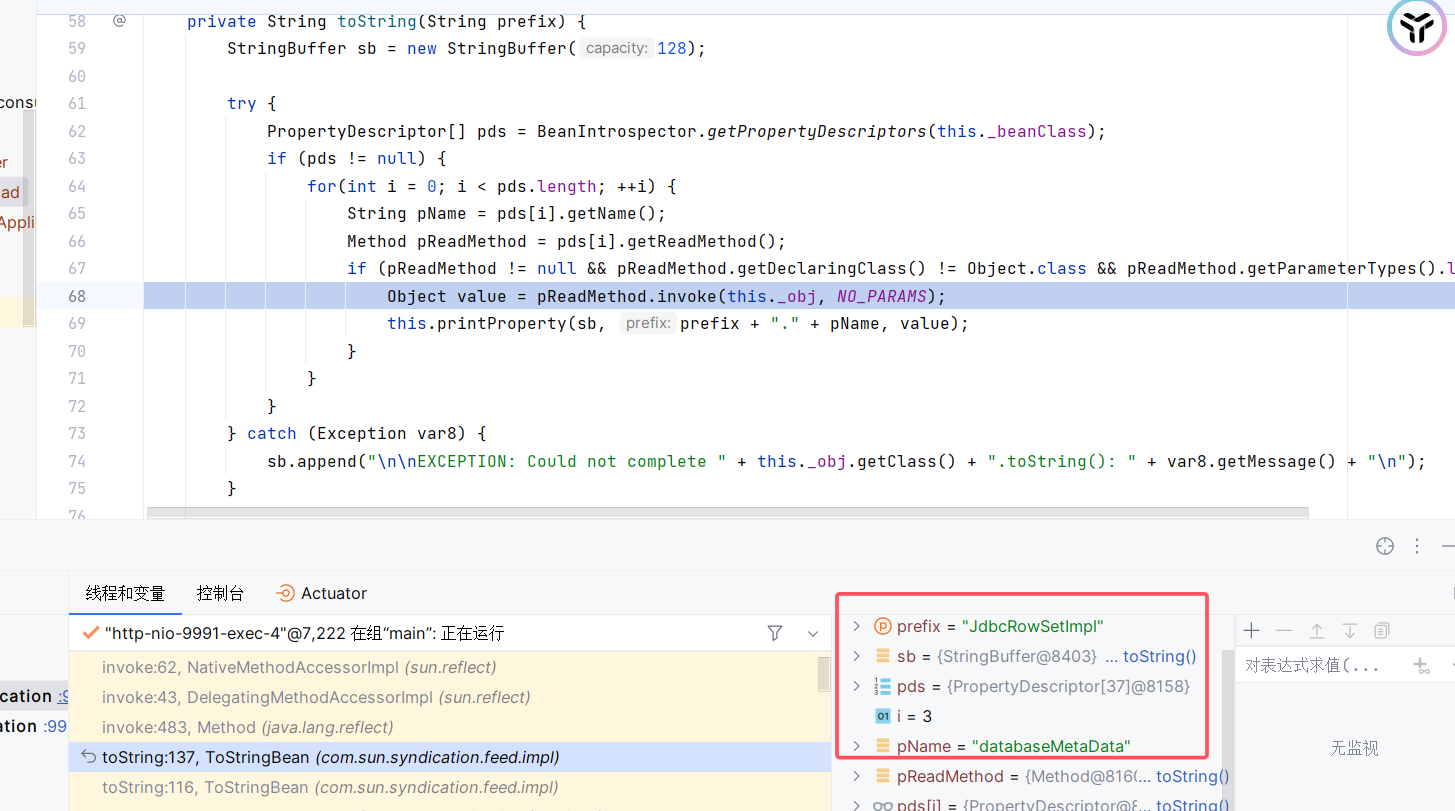Click the drop-frame arrow on the toString:137 frame
This screenshot has height=811, width=1455.
[88, 757]
